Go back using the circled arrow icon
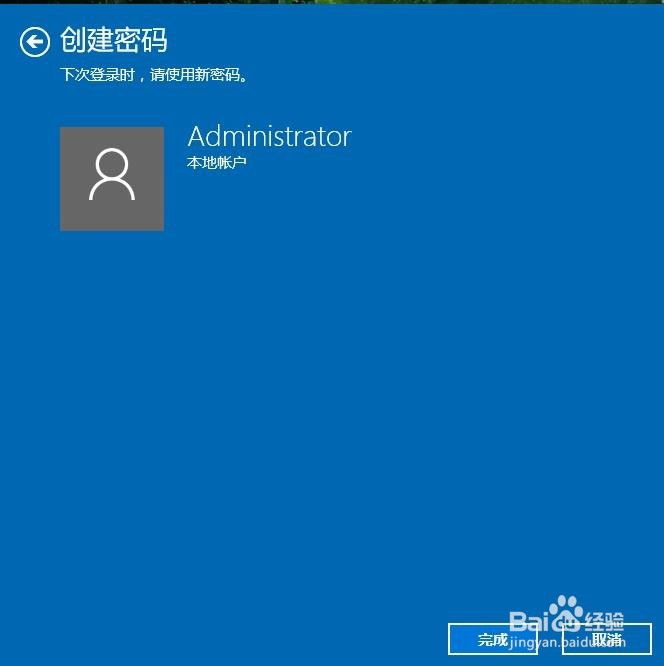 pos(35,42)
